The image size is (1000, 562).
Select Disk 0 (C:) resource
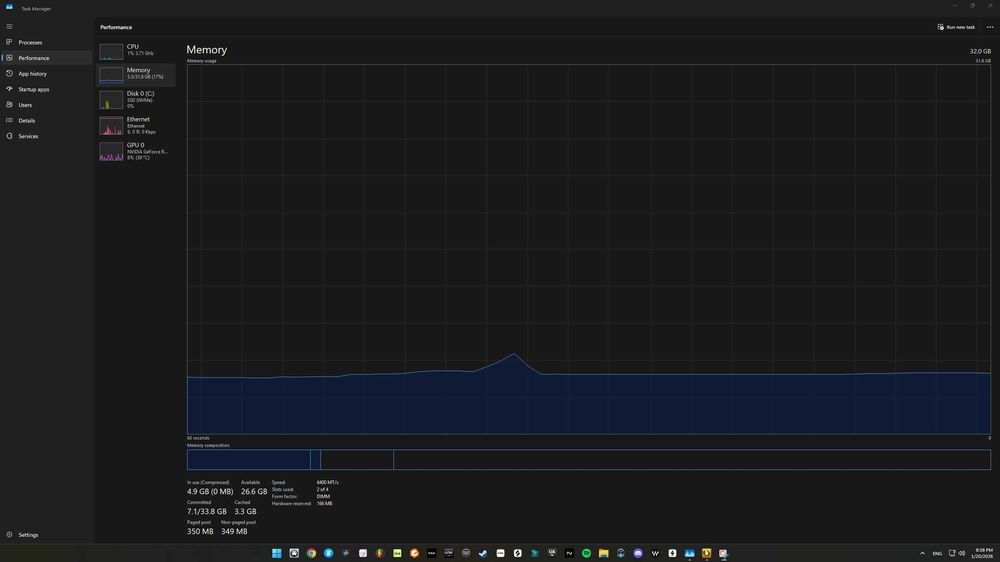[136, 100]
